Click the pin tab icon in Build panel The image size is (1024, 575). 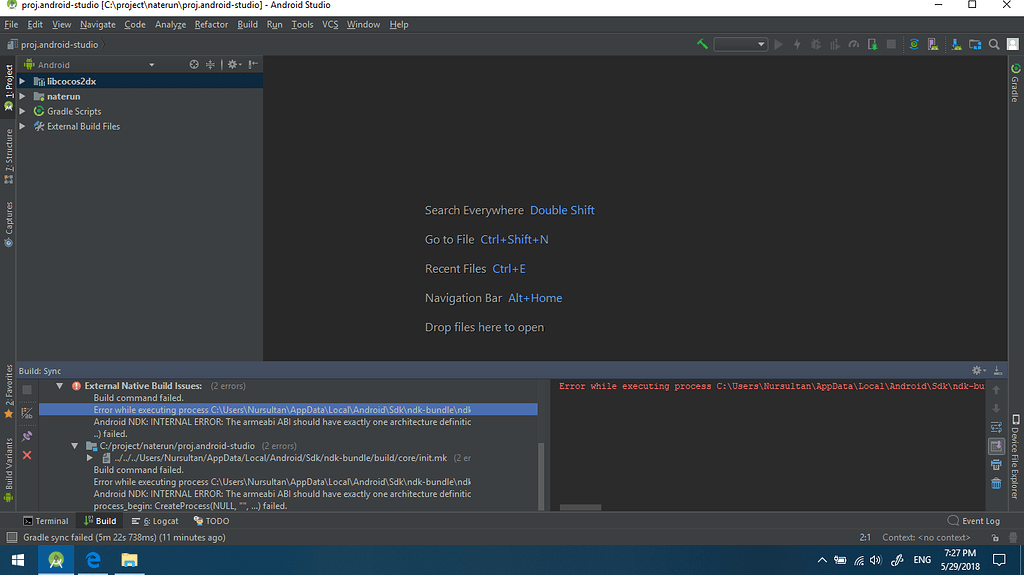[27, 436]
